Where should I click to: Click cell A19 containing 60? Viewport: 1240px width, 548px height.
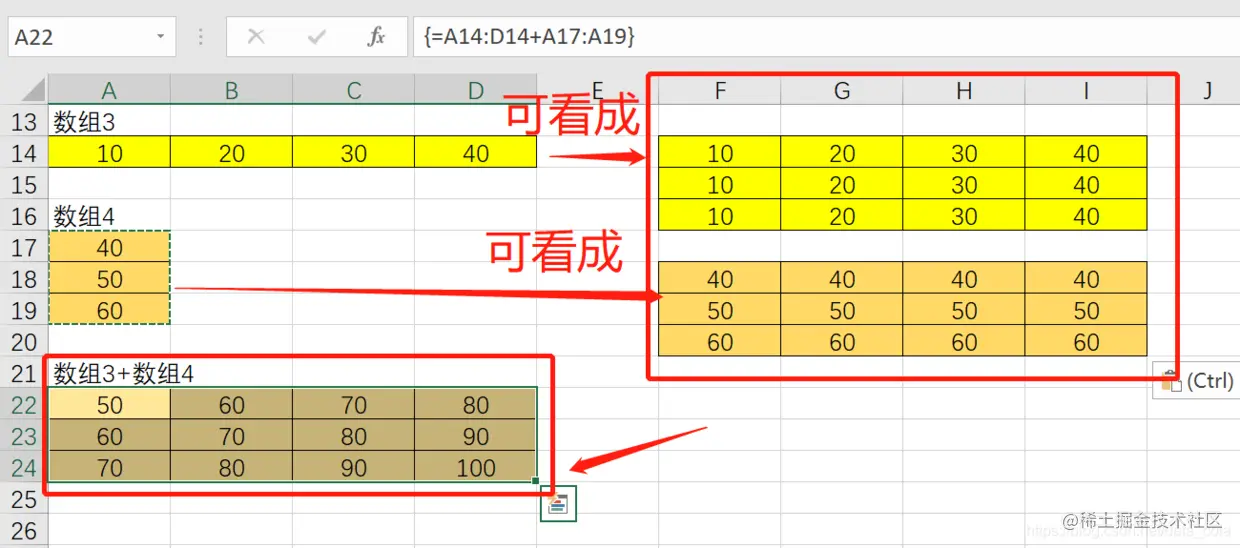(x=109, y=310)
